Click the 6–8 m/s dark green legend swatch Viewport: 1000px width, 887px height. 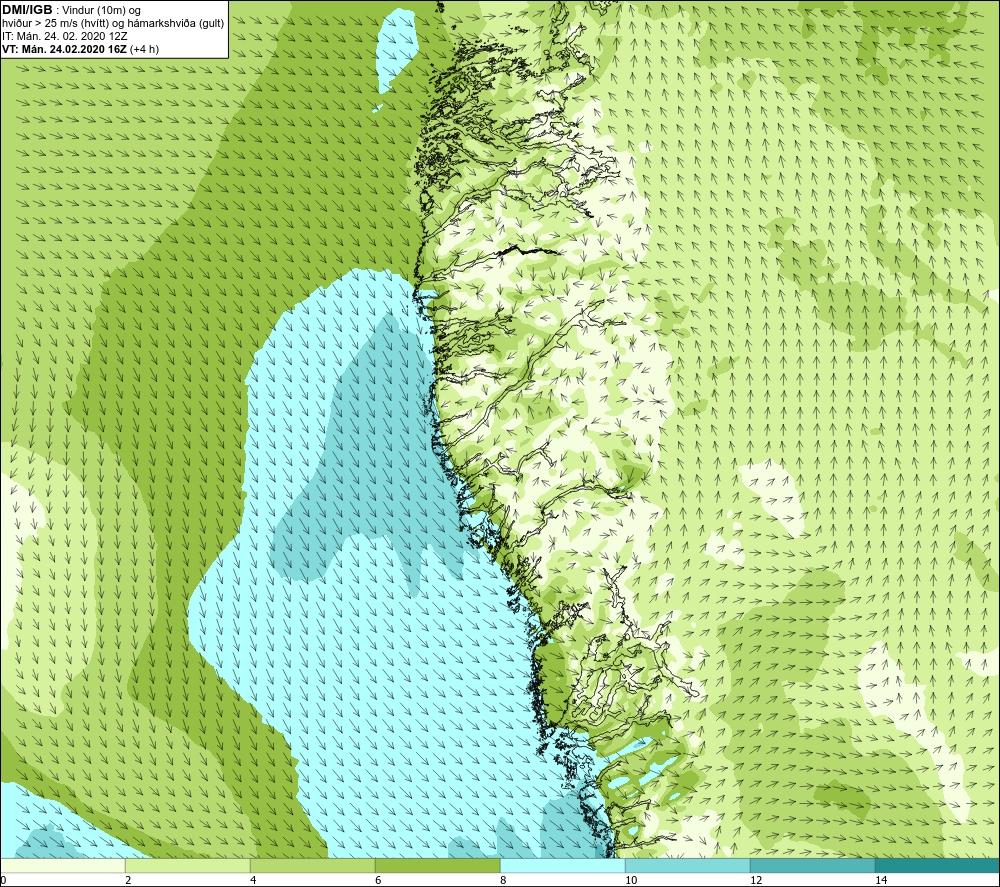point(438,865)
